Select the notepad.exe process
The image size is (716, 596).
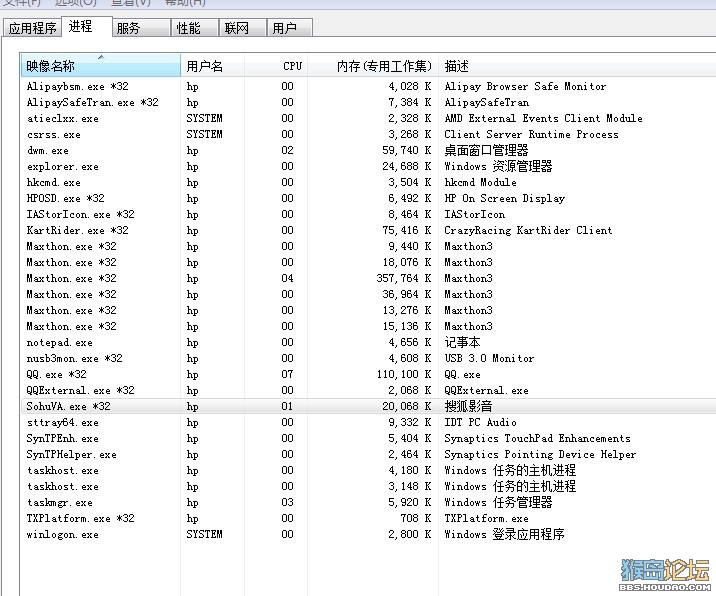point(368,342)
